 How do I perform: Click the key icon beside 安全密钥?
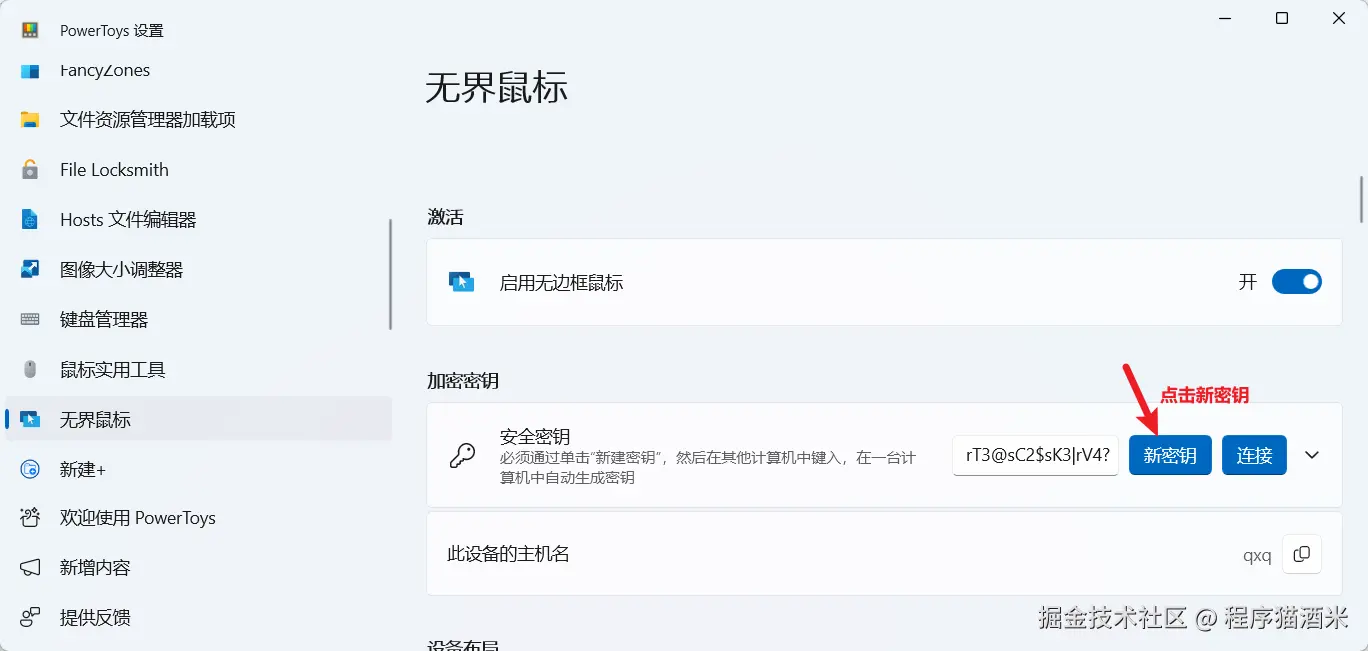point(462,456)
